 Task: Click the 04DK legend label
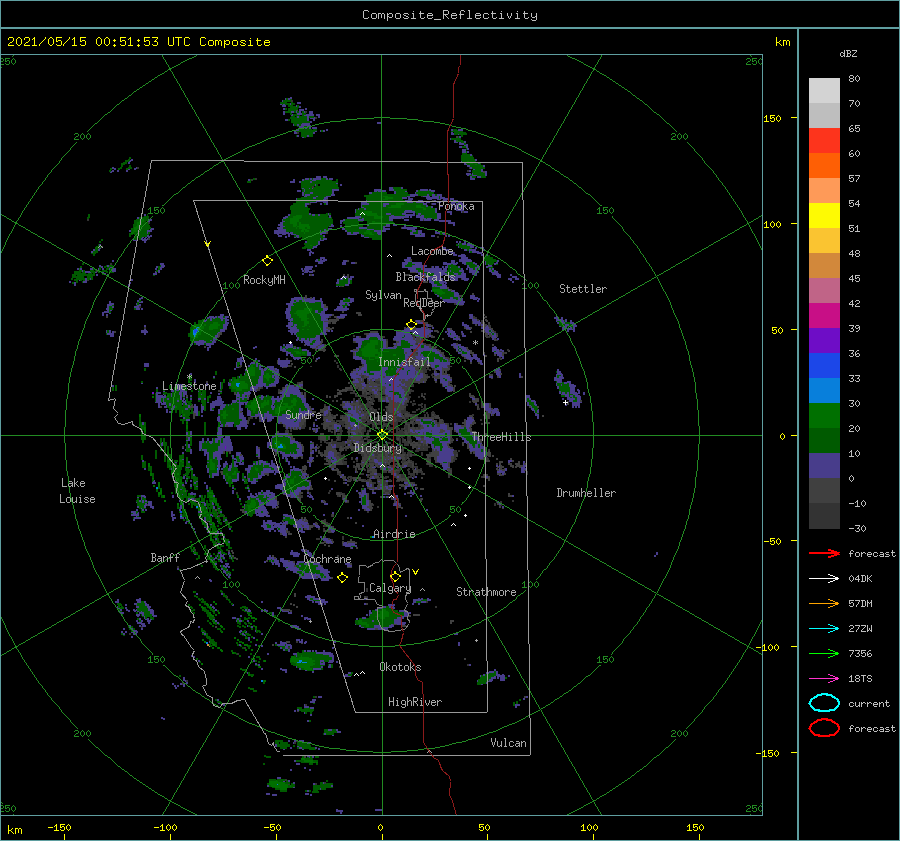(x=860, y=579)
